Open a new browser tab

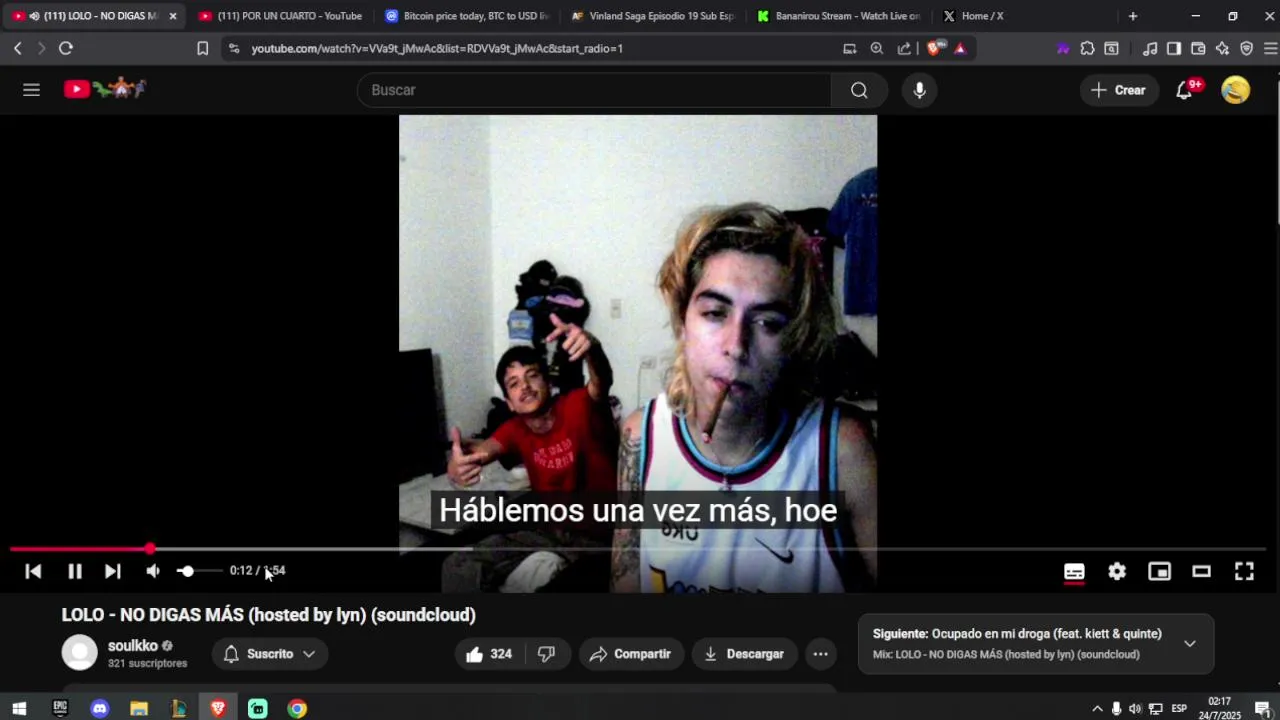[1133, 16]
